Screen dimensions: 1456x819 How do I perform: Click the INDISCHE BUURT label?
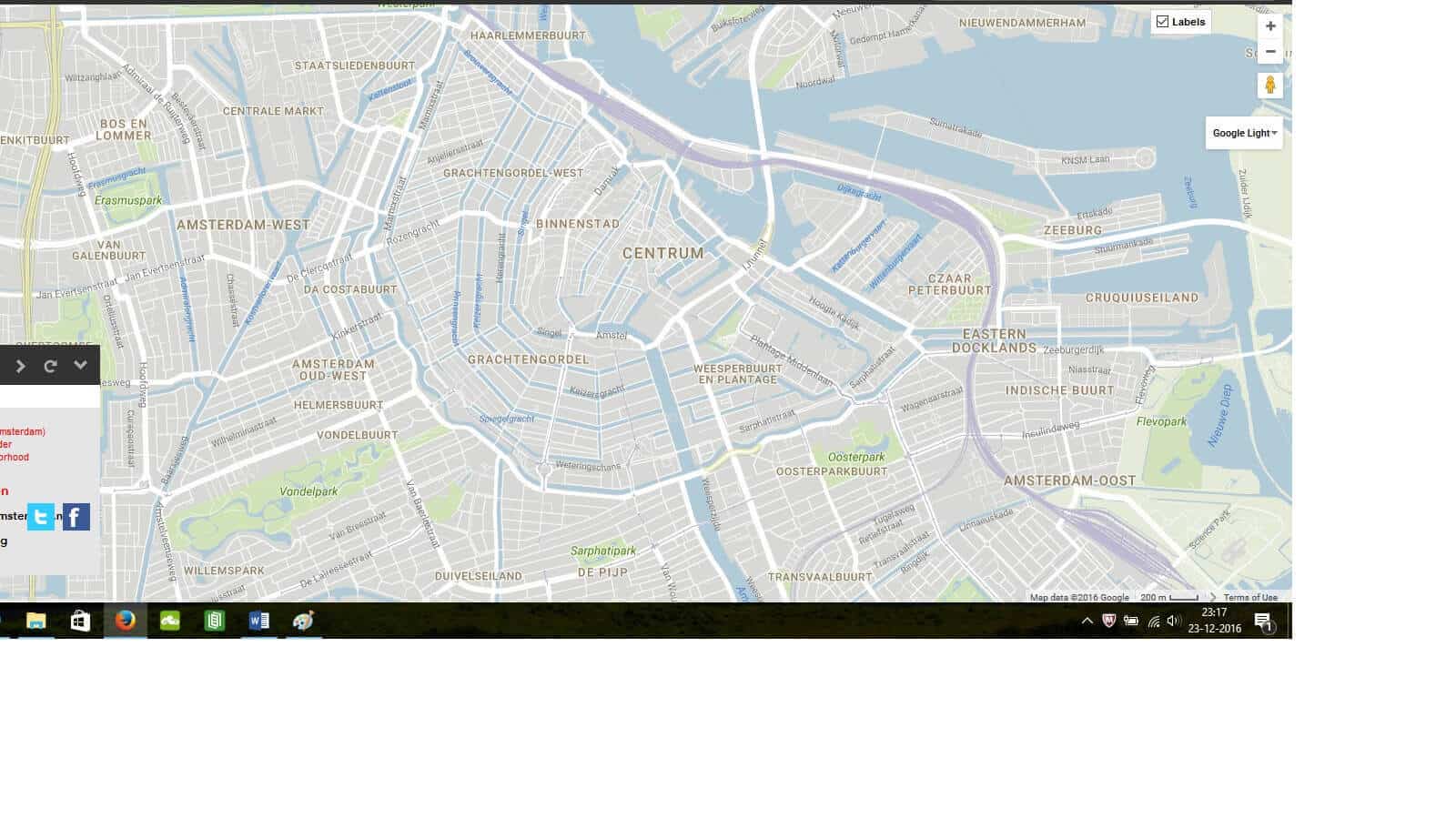tap(1060, 390)
